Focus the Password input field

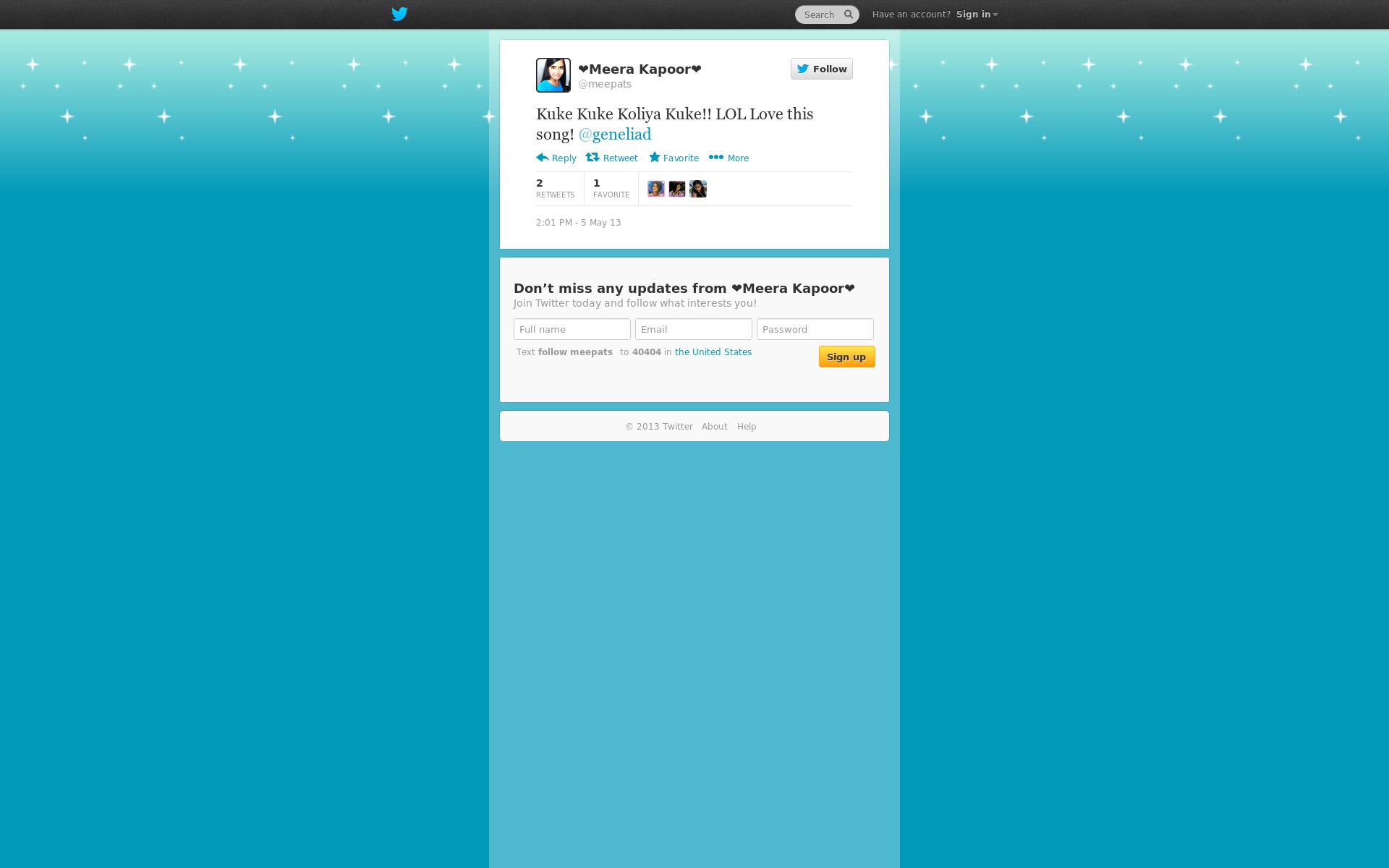click(x=815, y=329)
